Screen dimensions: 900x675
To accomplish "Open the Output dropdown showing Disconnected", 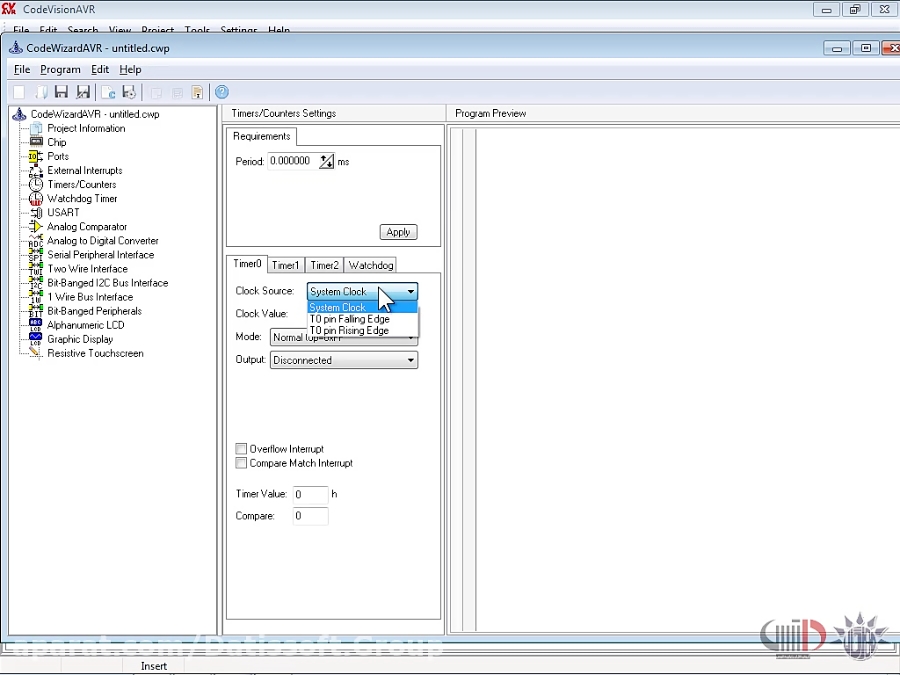I will tap(414, 359).
